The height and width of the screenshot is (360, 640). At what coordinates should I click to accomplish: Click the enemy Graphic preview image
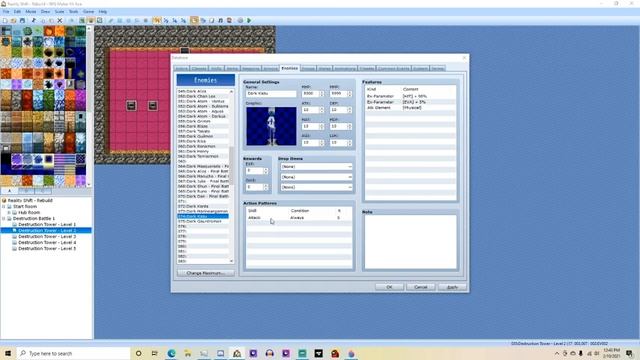tap(271, 126)
